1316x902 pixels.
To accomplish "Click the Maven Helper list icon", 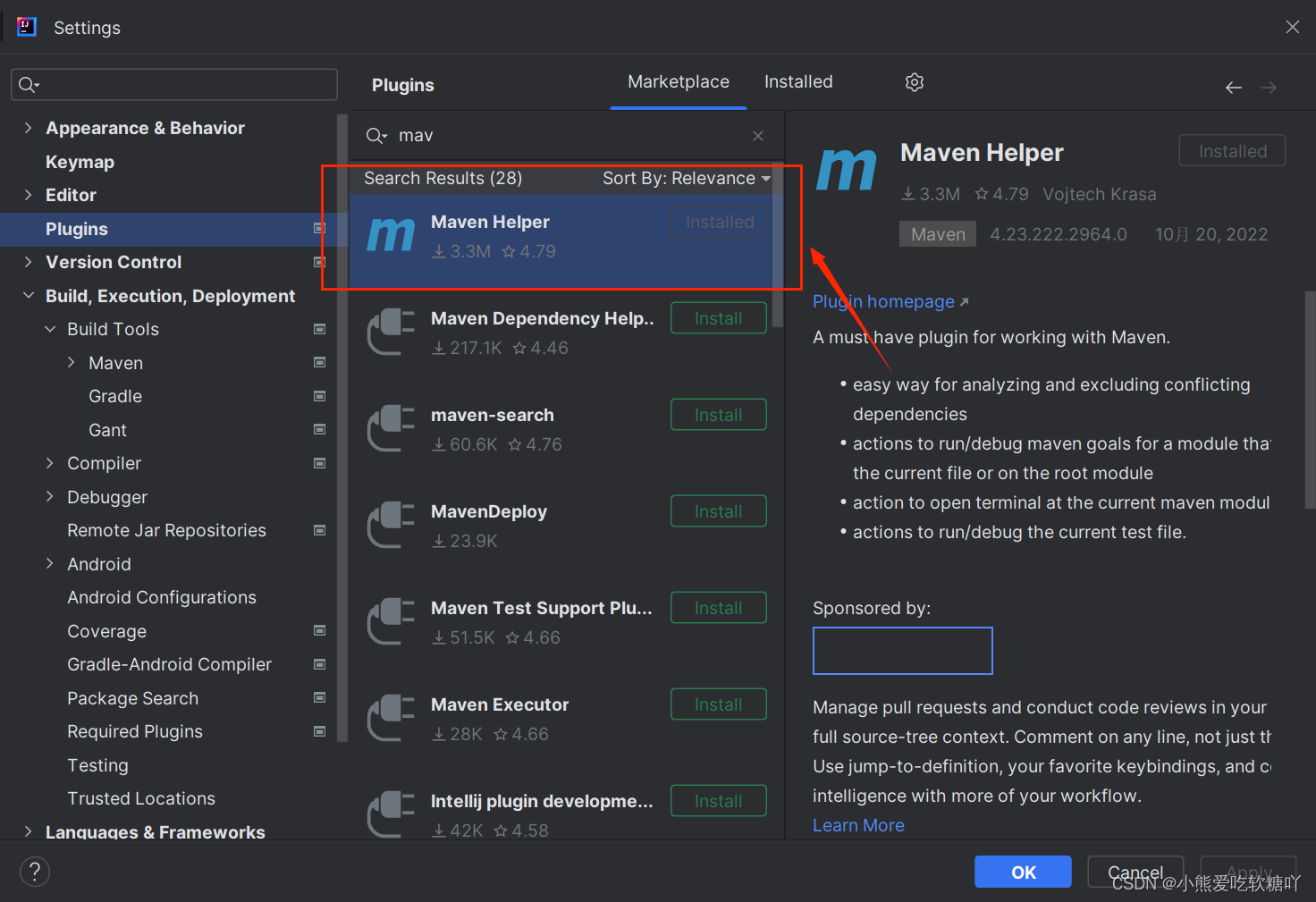I will click(x=391, y=236).
